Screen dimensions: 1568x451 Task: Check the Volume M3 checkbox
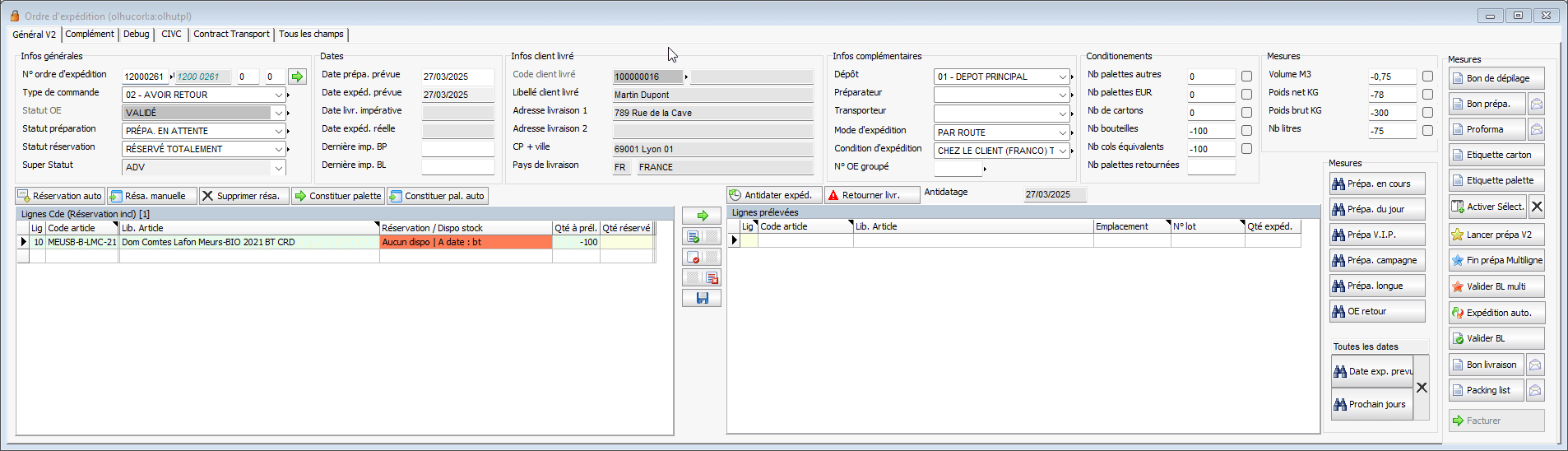[x=1427, y=77]
